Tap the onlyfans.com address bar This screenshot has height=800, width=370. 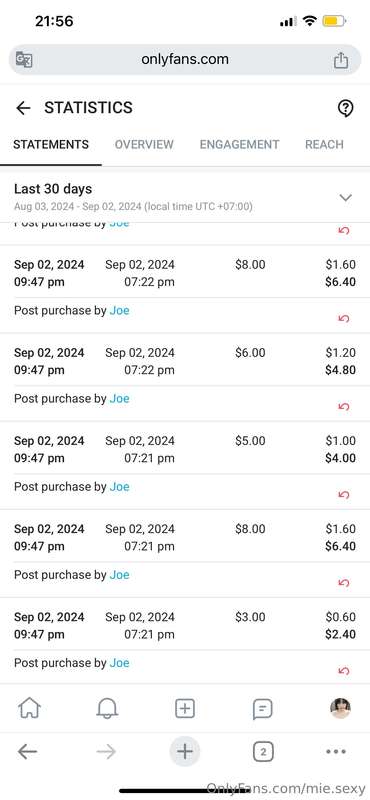185,60
